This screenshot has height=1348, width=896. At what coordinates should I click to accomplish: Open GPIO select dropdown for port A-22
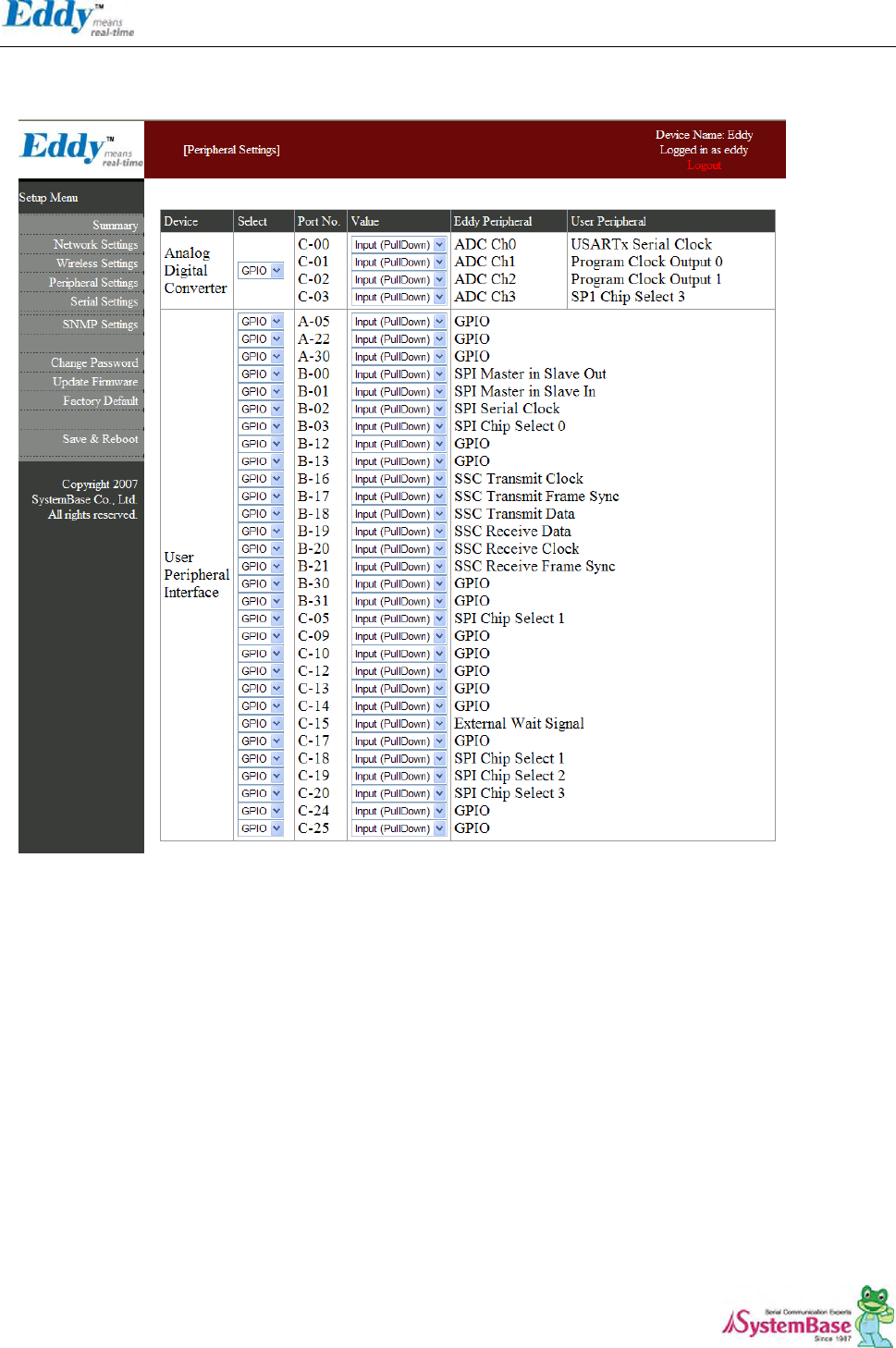(261, 339)
